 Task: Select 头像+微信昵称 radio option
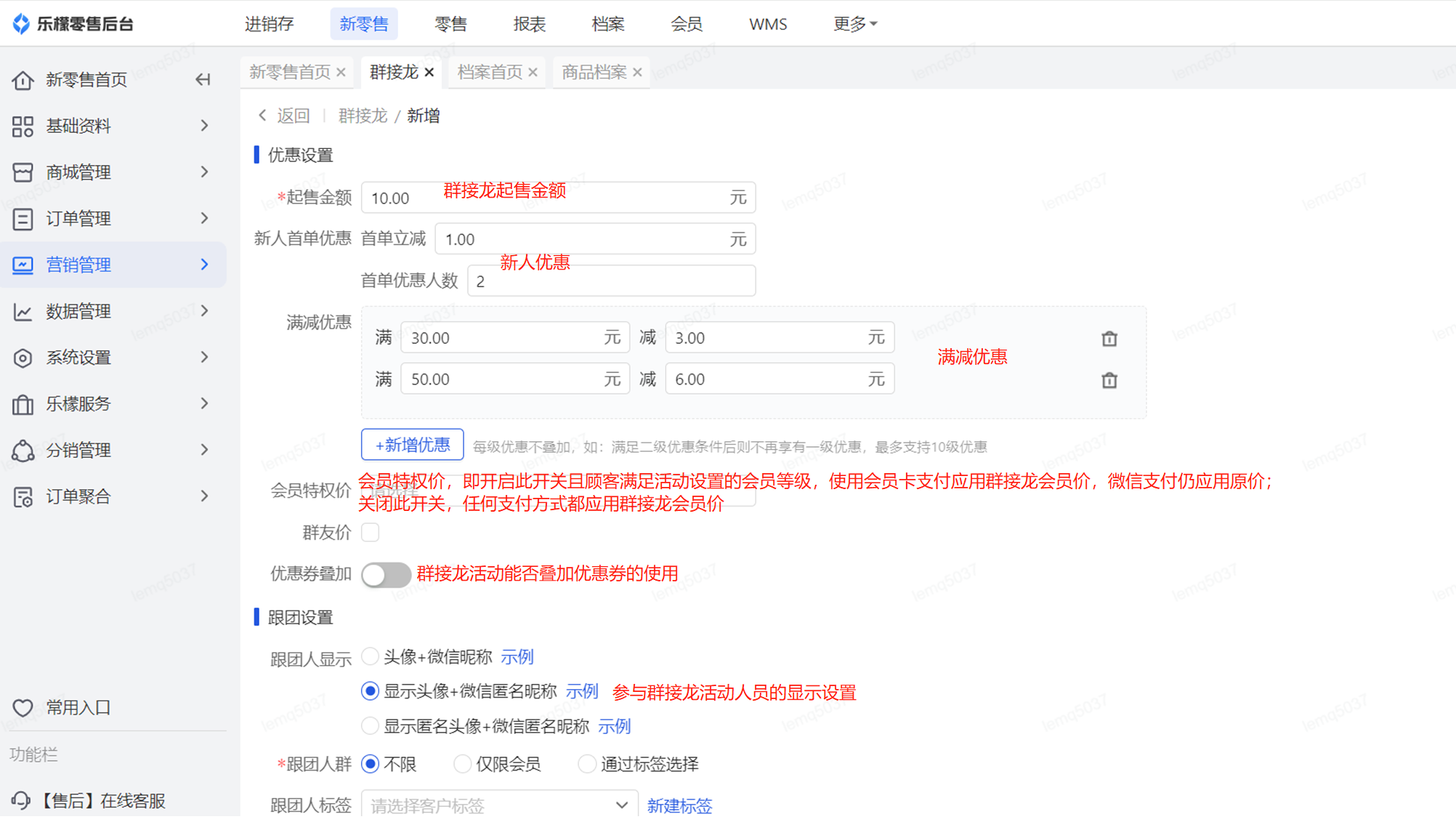[370, 656]
